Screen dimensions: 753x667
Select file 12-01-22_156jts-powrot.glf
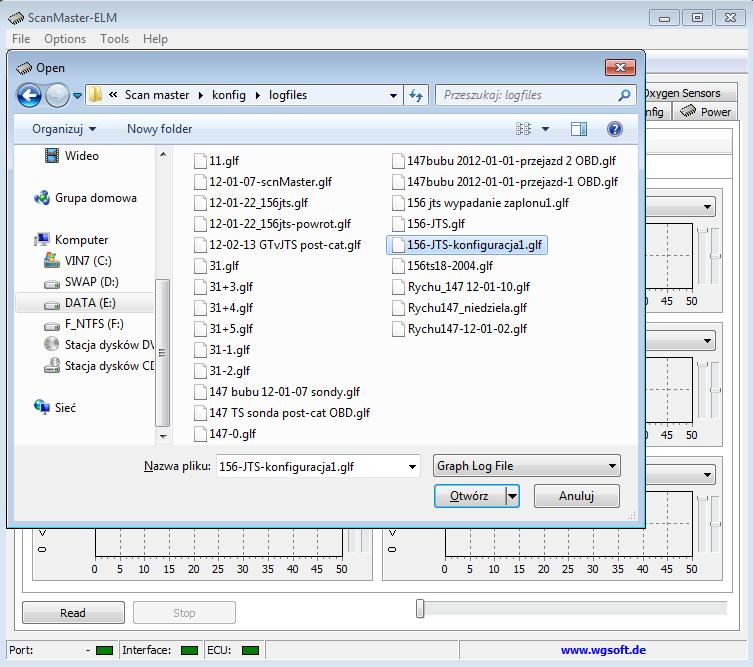[x=273, y=224]
